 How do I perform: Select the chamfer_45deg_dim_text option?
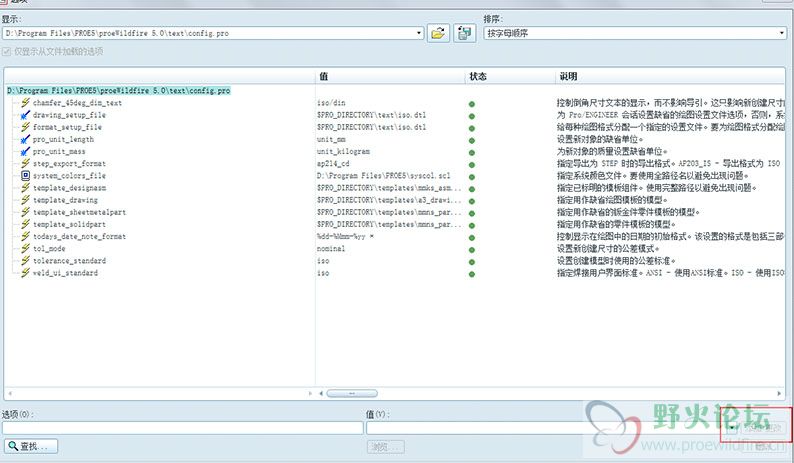coord(77,103)
